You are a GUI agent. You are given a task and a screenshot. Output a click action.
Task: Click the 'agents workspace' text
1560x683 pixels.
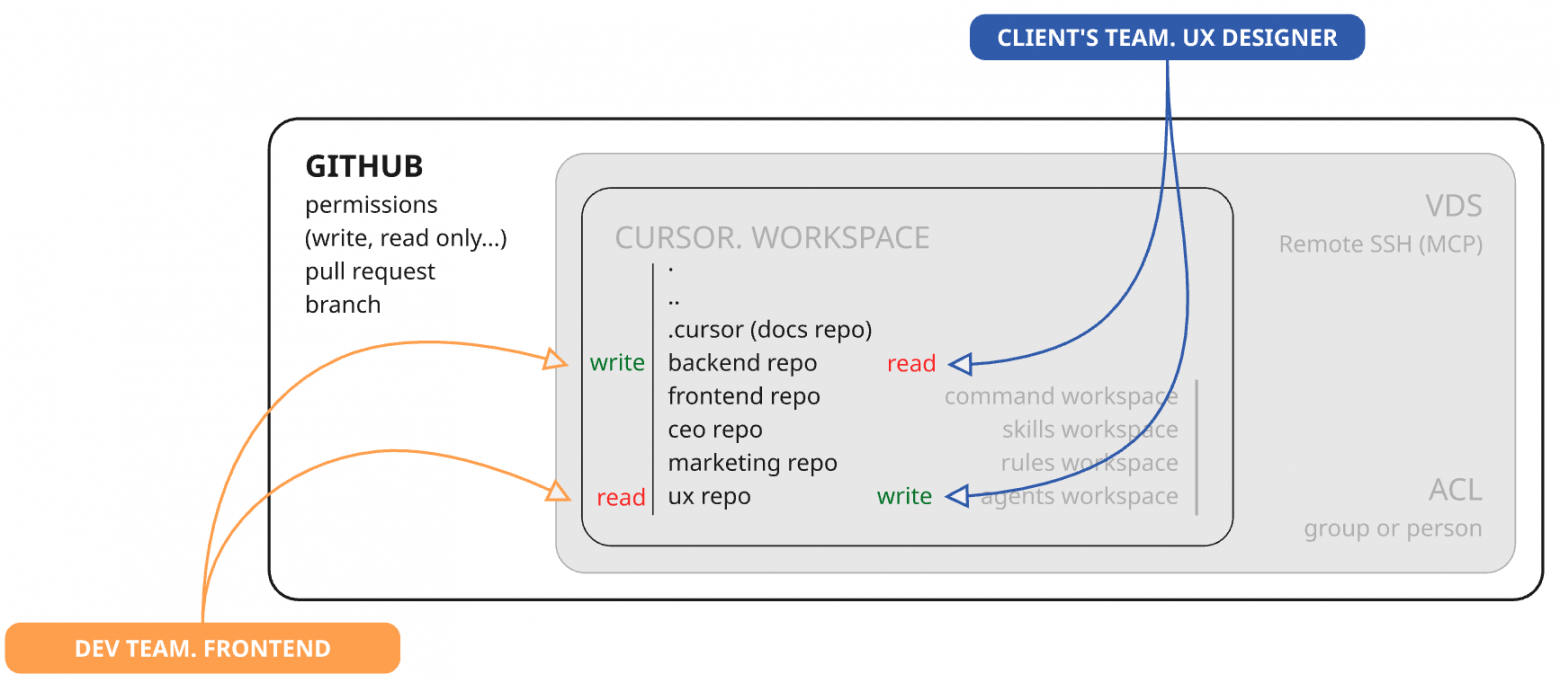(x=1079, y=496)
